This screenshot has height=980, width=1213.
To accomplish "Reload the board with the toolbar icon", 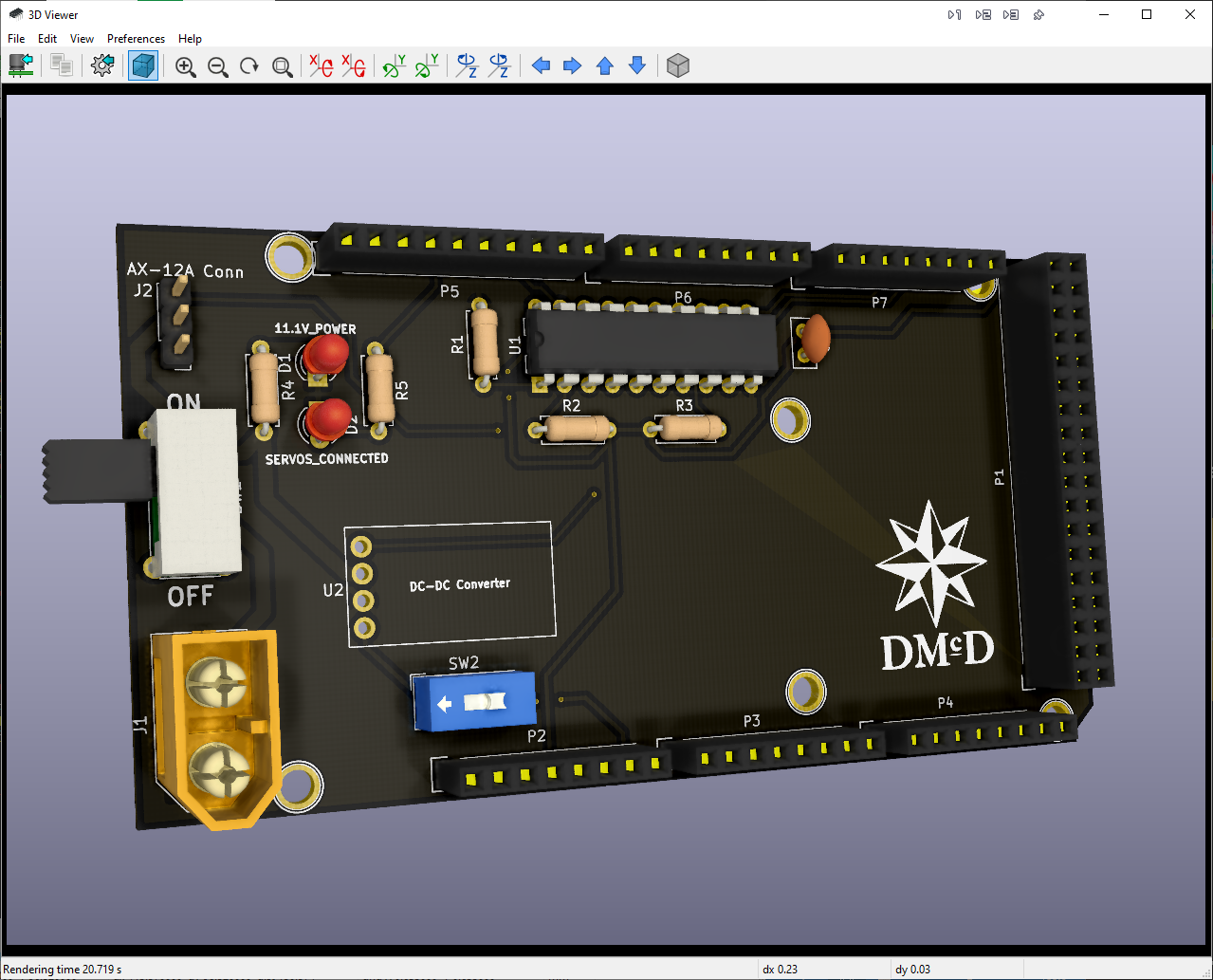I will pyautogui.click(x=21, y=65).
